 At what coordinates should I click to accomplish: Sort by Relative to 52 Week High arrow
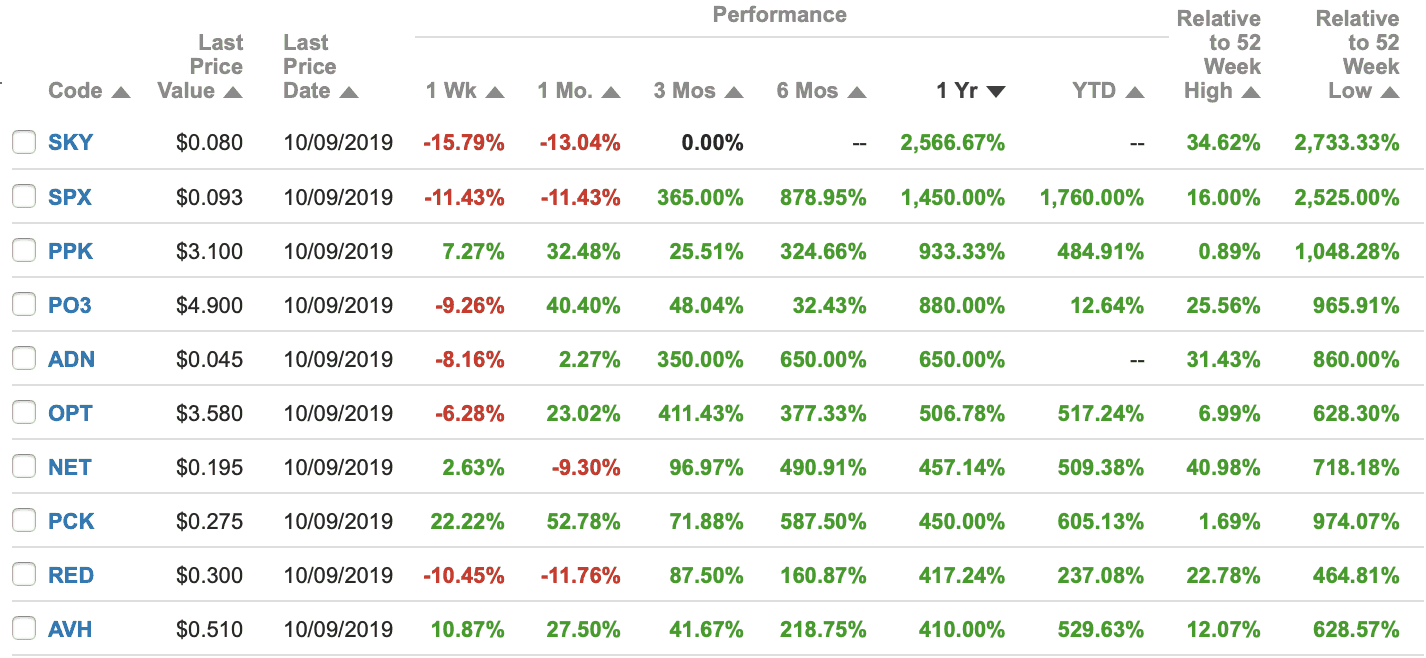1250,93
